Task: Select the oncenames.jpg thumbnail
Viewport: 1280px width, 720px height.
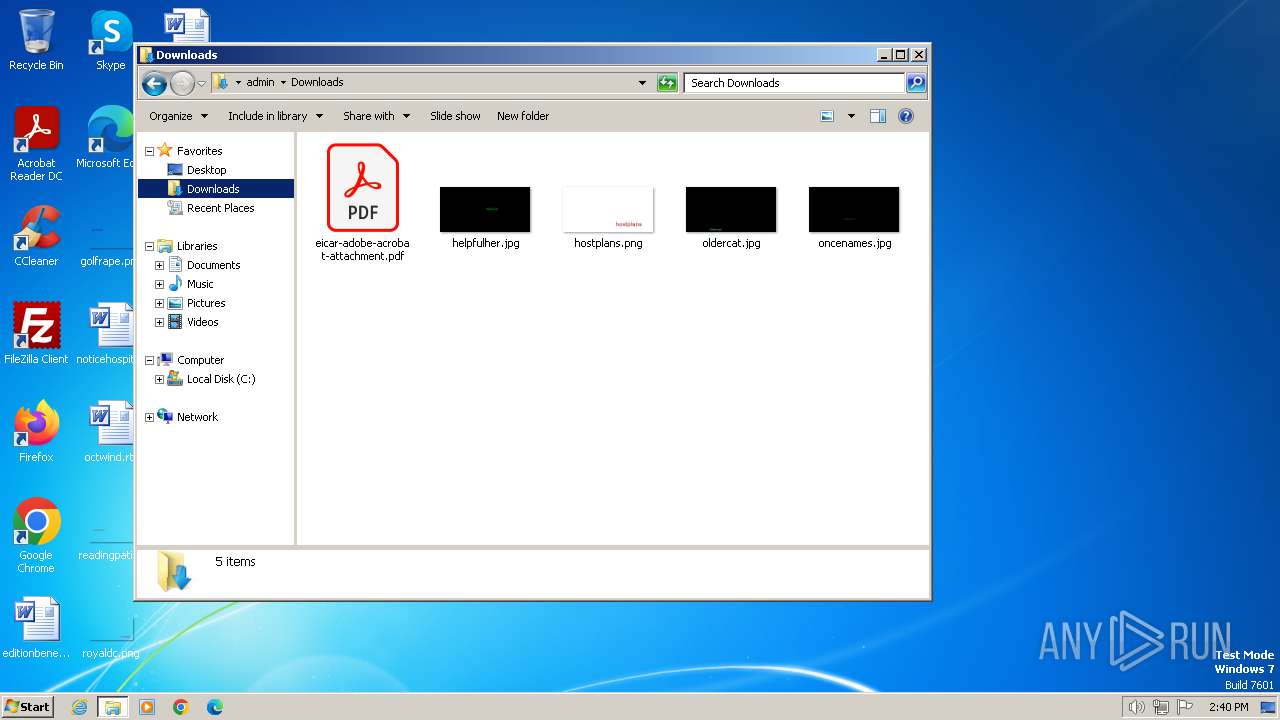Action: (854, 209)
